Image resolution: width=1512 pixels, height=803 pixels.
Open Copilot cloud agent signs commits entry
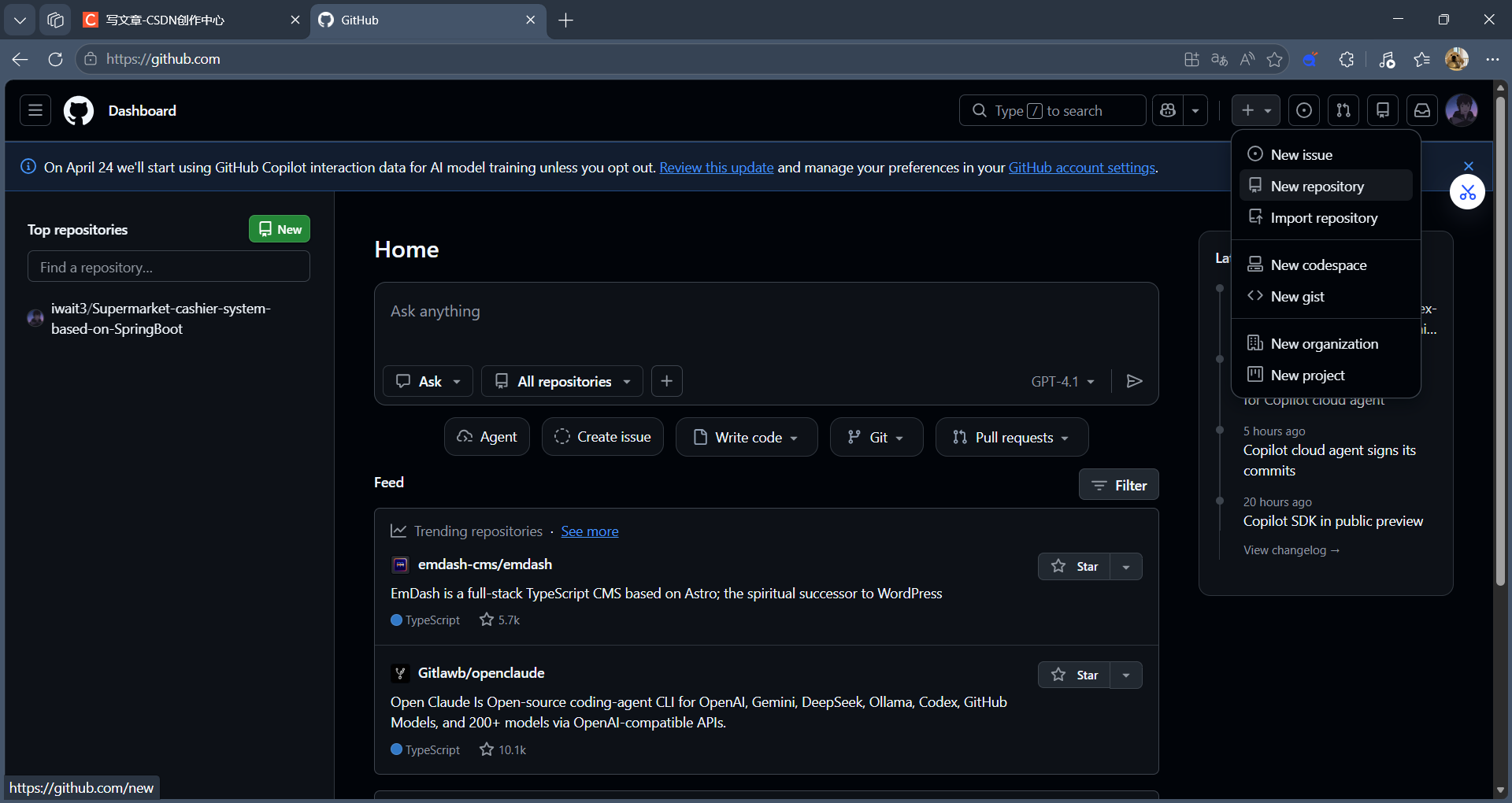1329,461
